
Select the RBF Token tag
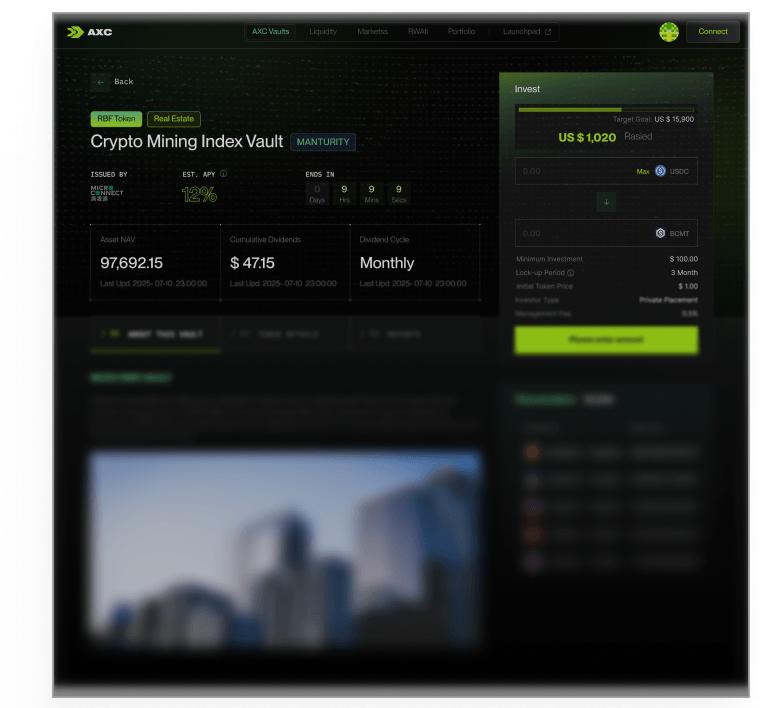(x=116, y=118)
